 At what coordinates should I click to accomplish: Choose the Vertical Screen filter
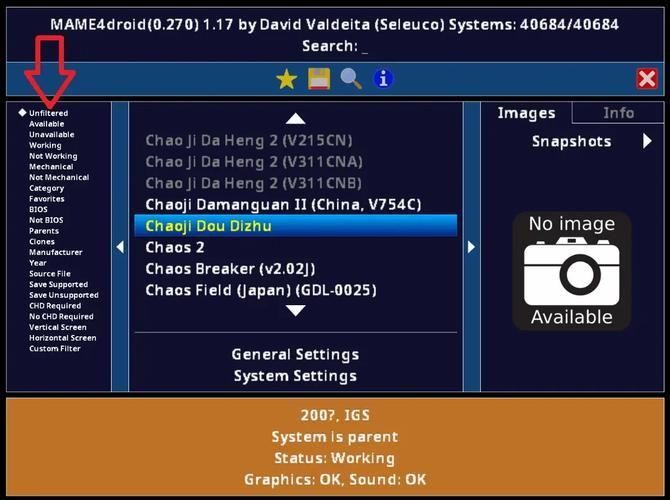(x=58, y=327)
